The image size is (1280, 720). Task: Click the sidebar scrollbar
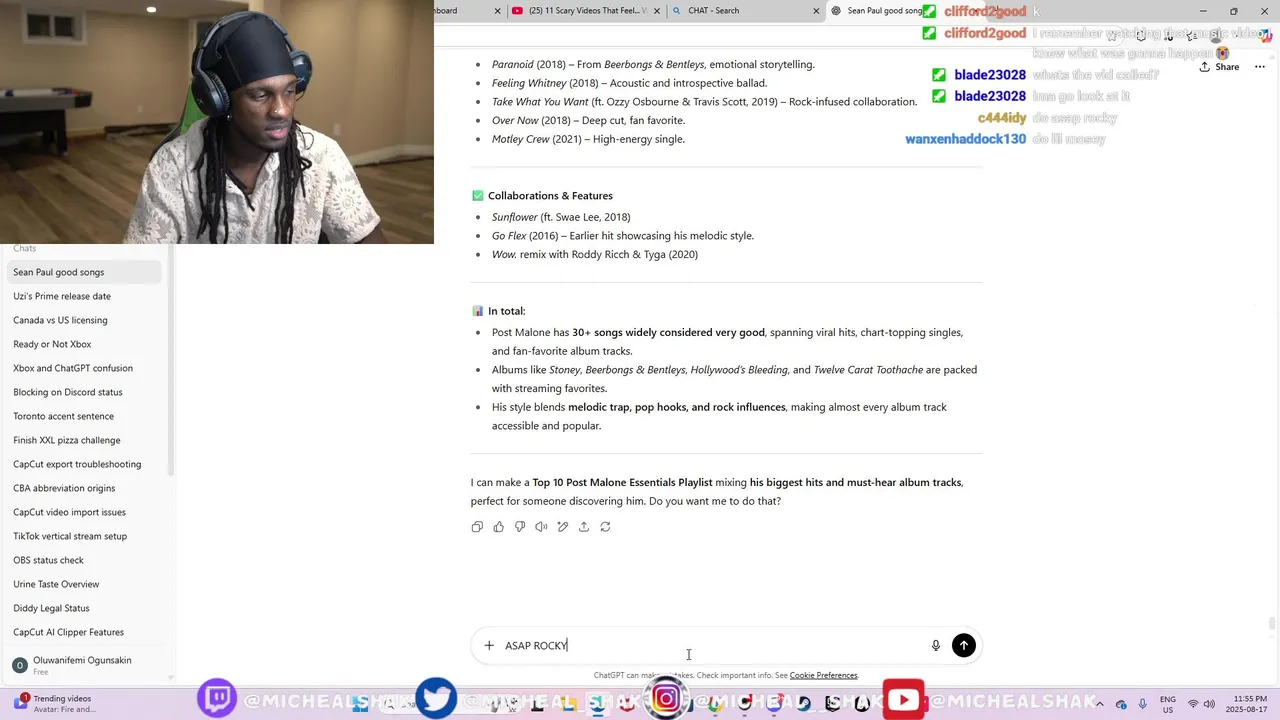pos(170,360)
